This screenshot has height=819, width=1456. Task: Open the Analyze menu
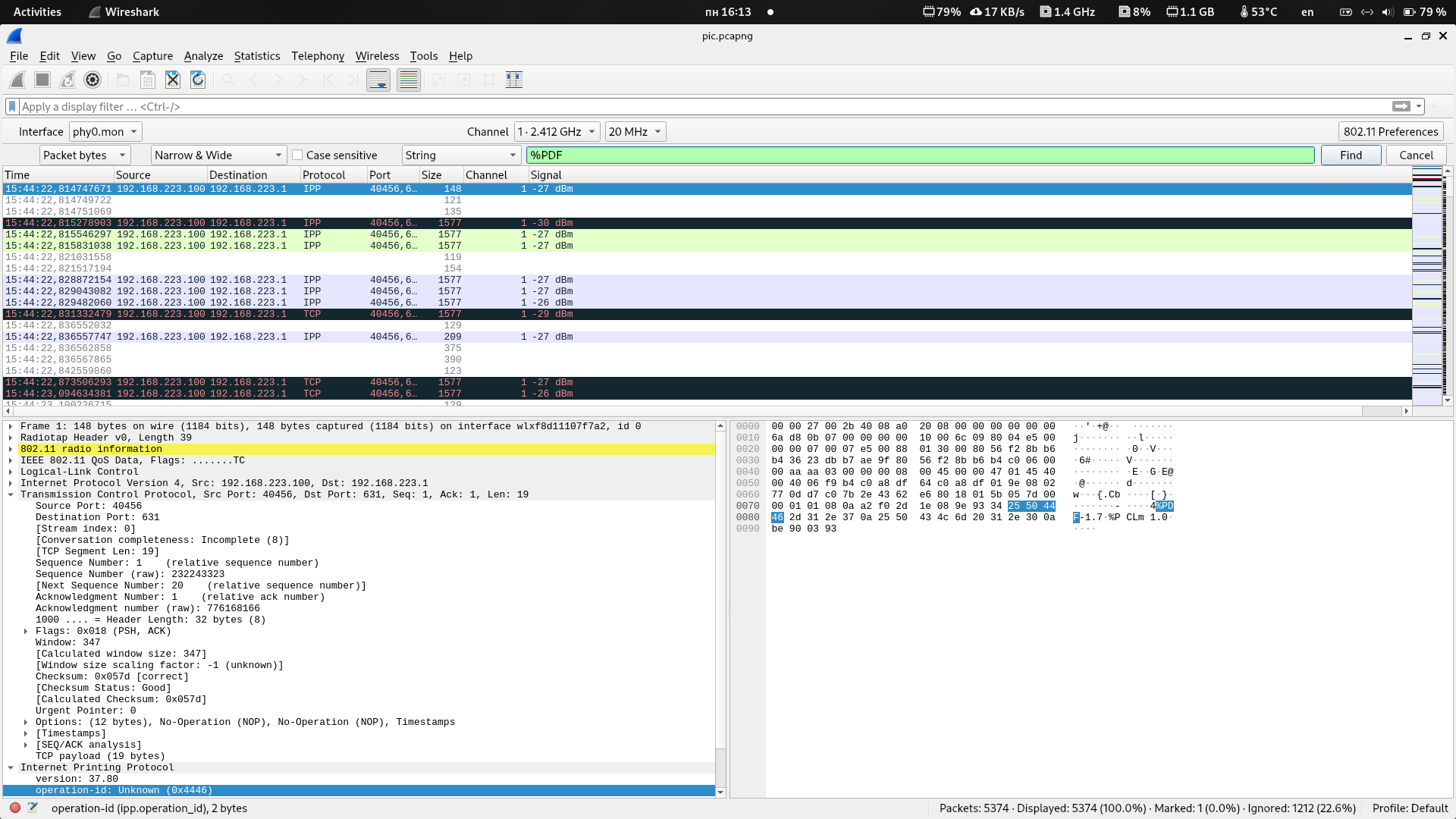(203, 55)
